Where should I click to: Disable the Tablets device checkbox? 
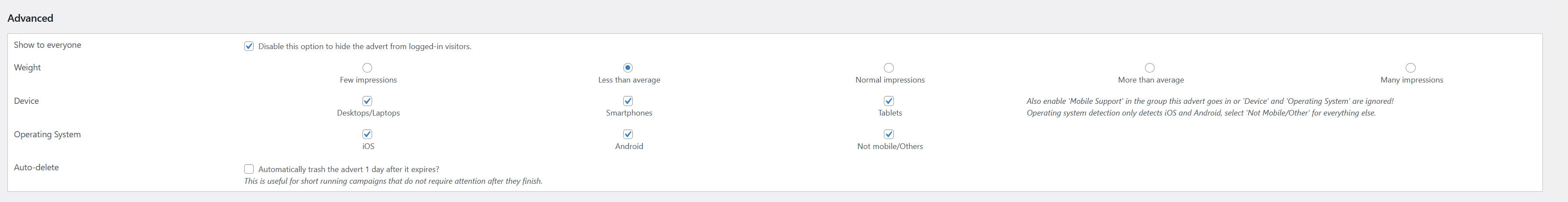(x=889, y=101)
